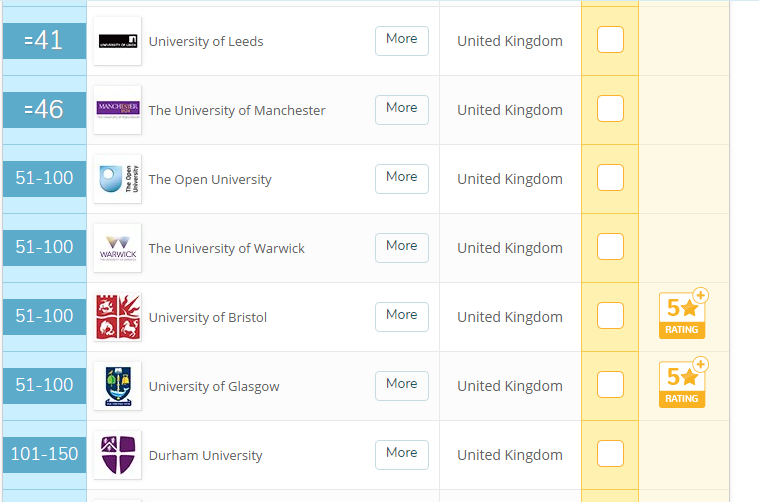Select the University of Bristol crest

click(117, 317)
